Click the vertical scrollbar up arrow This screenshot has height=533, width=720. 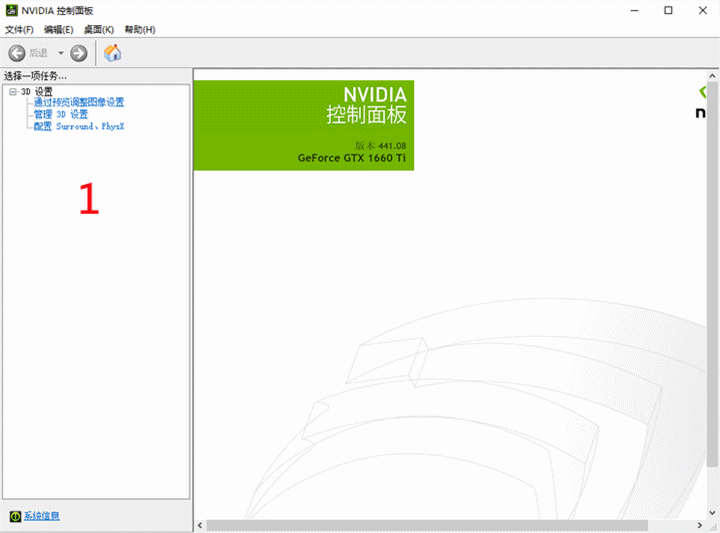click(712, 76)
